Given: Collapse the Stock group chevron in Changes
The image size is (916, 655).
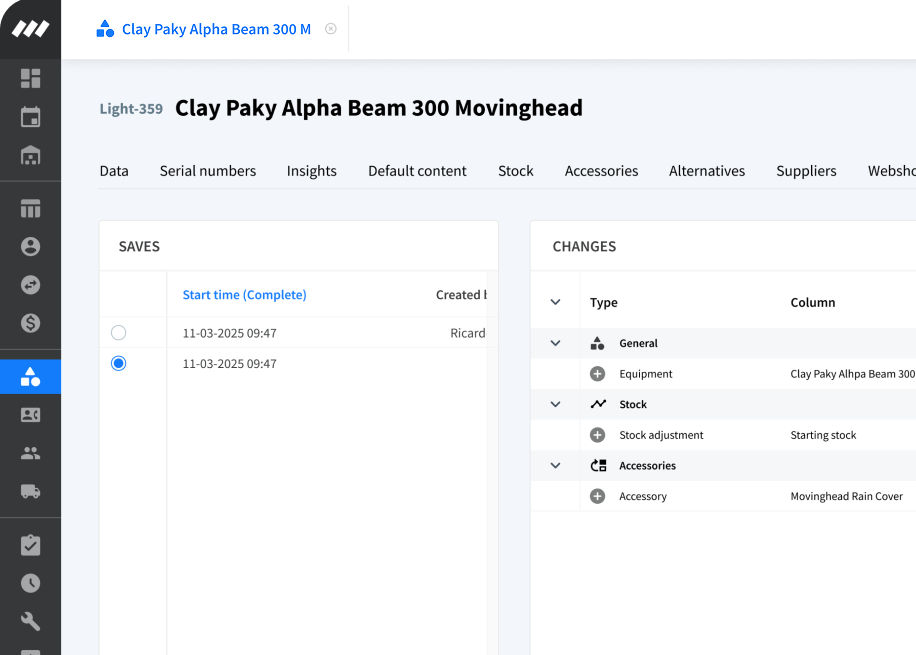Looking at the screenshot, I should (556, 404).
